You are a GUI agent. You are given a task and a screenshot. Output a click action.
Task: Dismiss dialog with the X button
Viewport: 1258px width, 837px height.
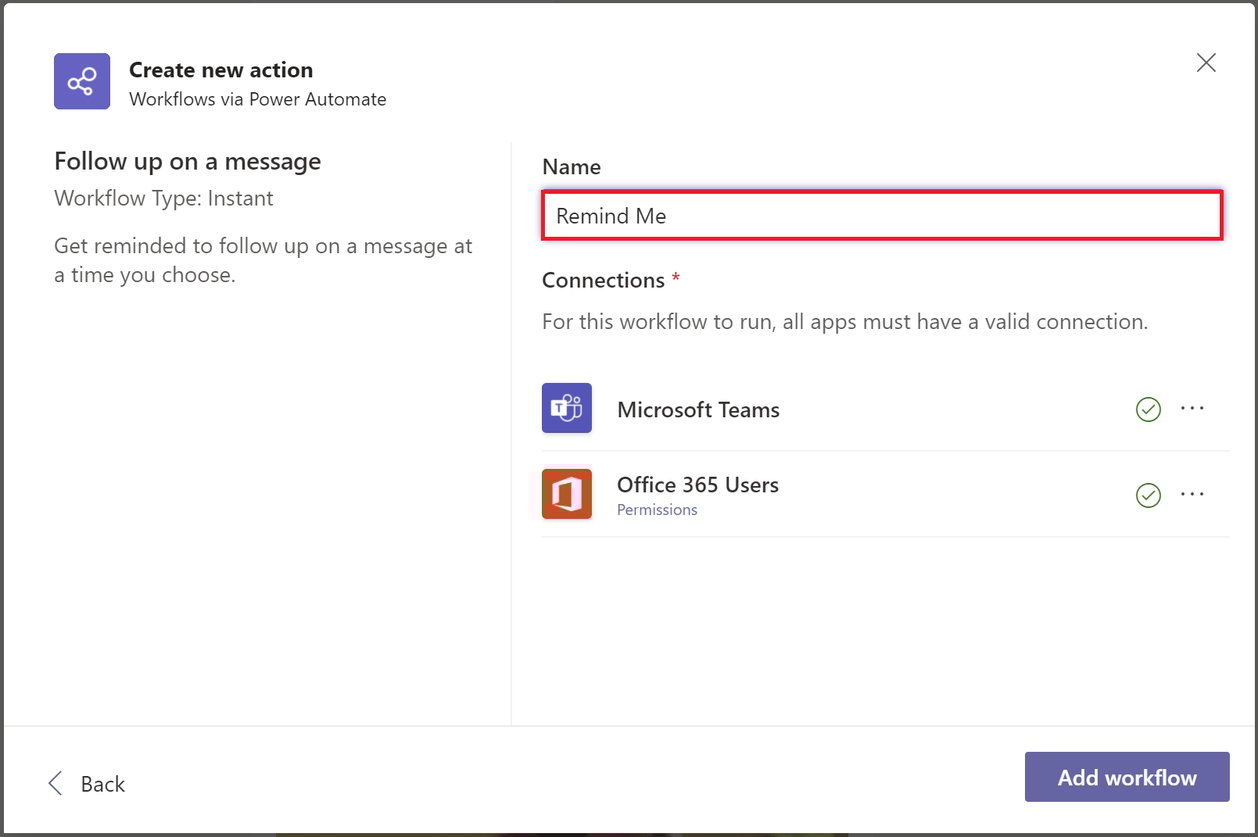(1206, 62)
